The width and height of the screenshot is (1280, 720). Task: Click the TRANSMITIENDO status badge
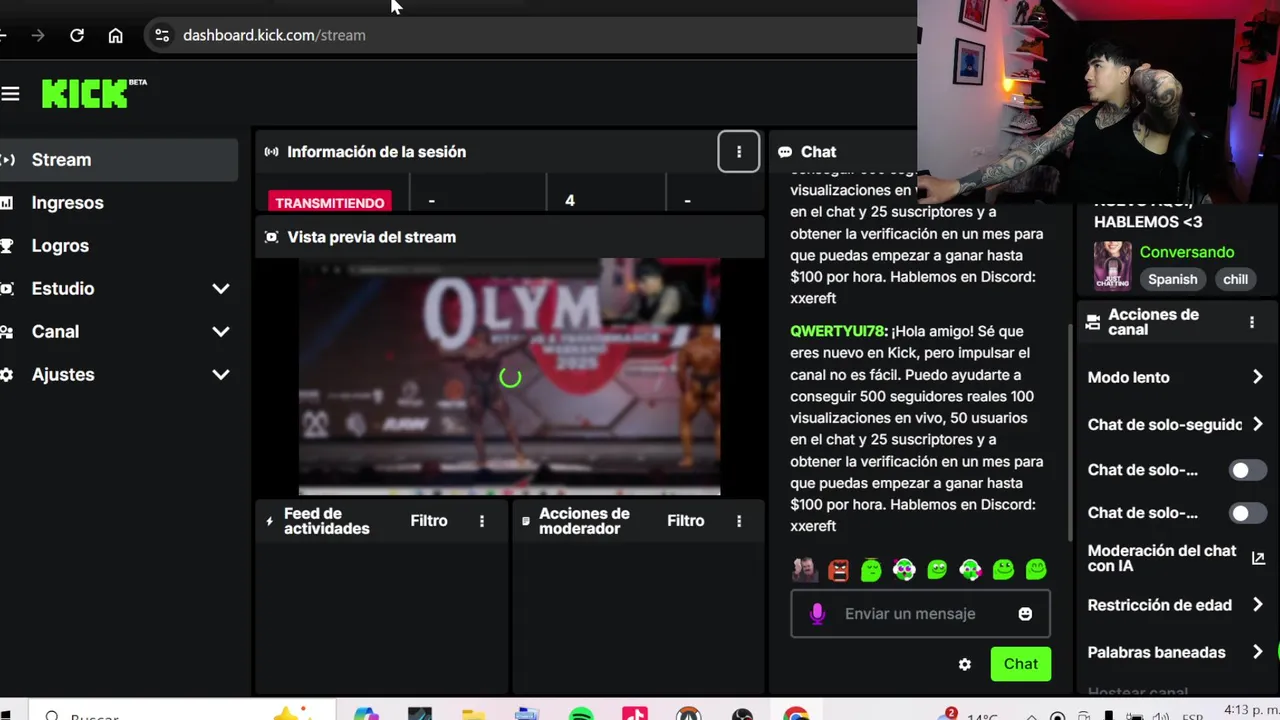tap(330, 202)
